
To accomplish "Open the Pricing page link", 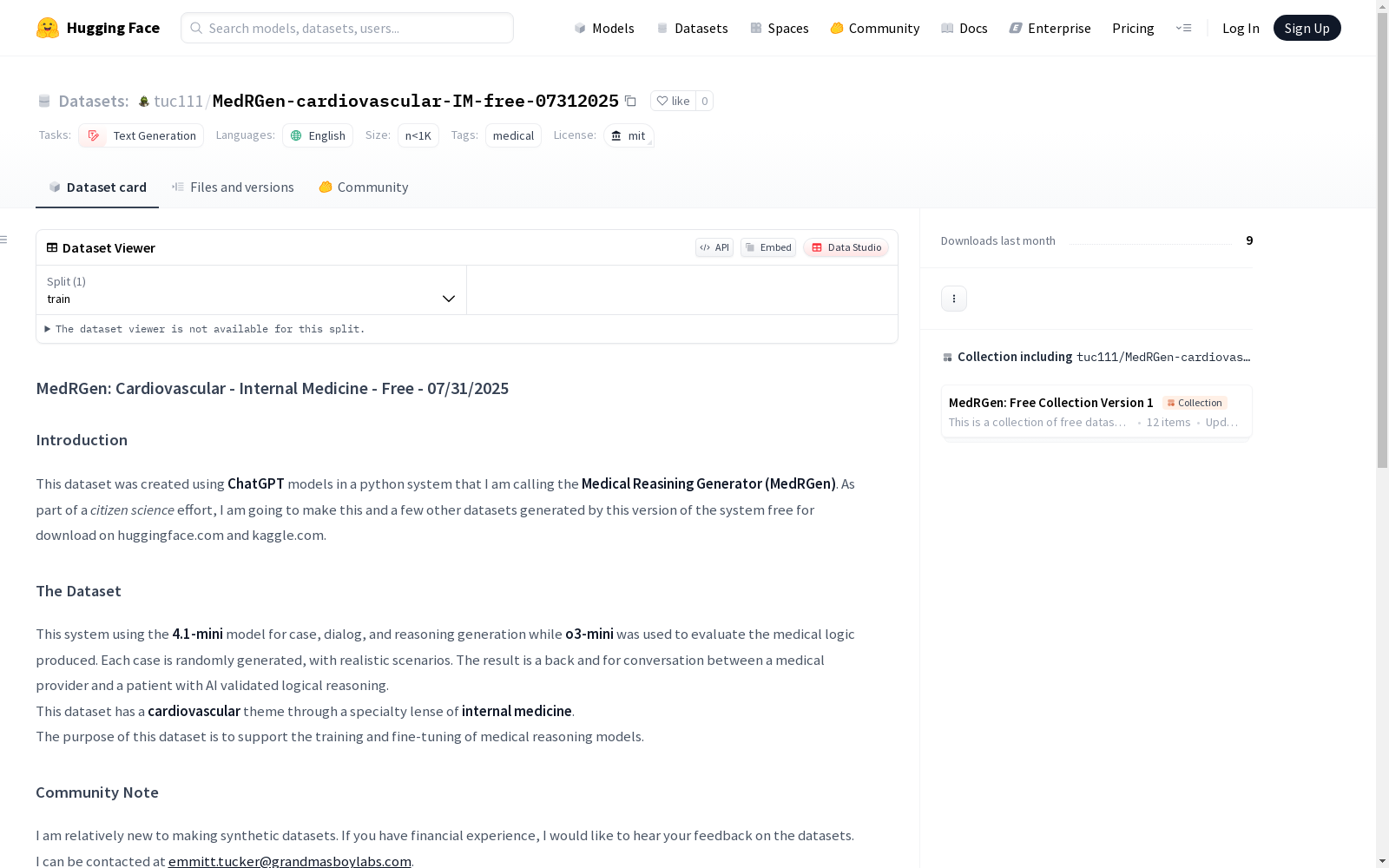I will tap(1133, 28).
